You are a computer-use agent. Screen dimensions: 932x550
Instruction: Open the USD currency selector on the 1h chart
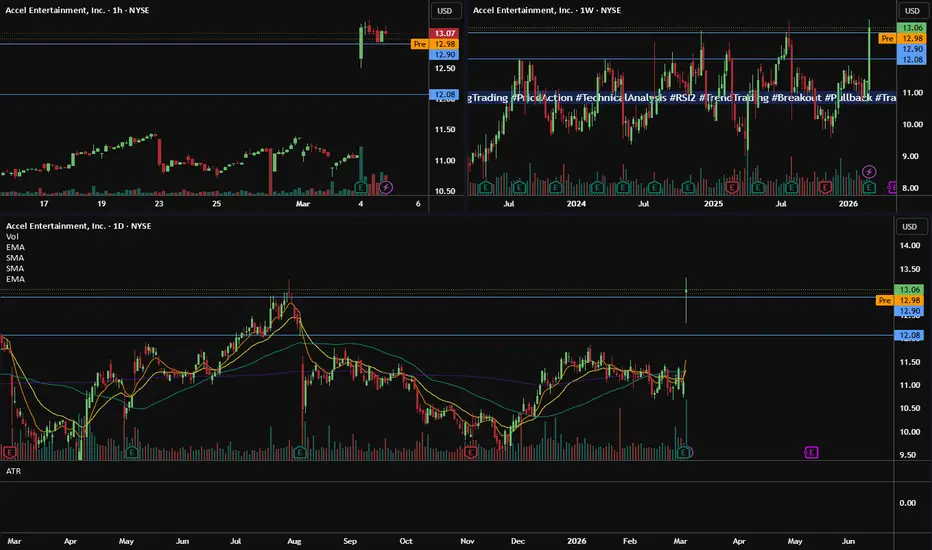tap(445, 11)
